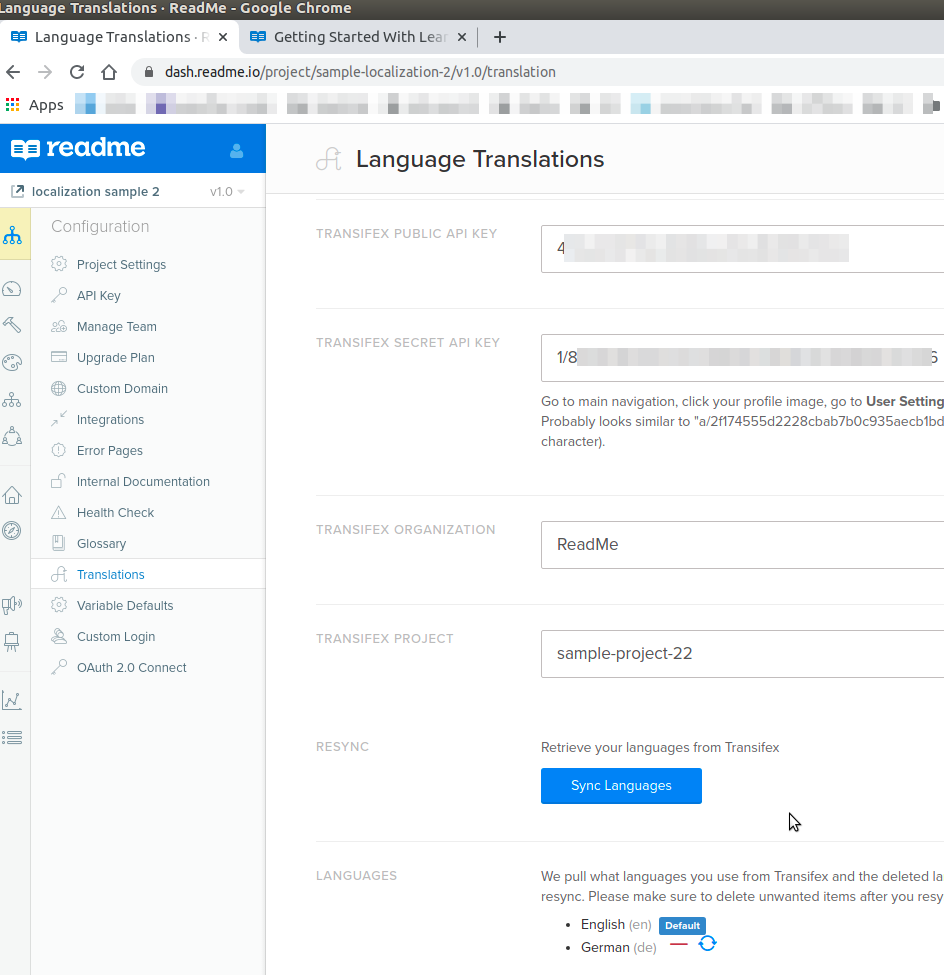This screenshot has height=975, width=944.
Task: Switch to Getting Started With Lear tab
Action: point(358,37)
